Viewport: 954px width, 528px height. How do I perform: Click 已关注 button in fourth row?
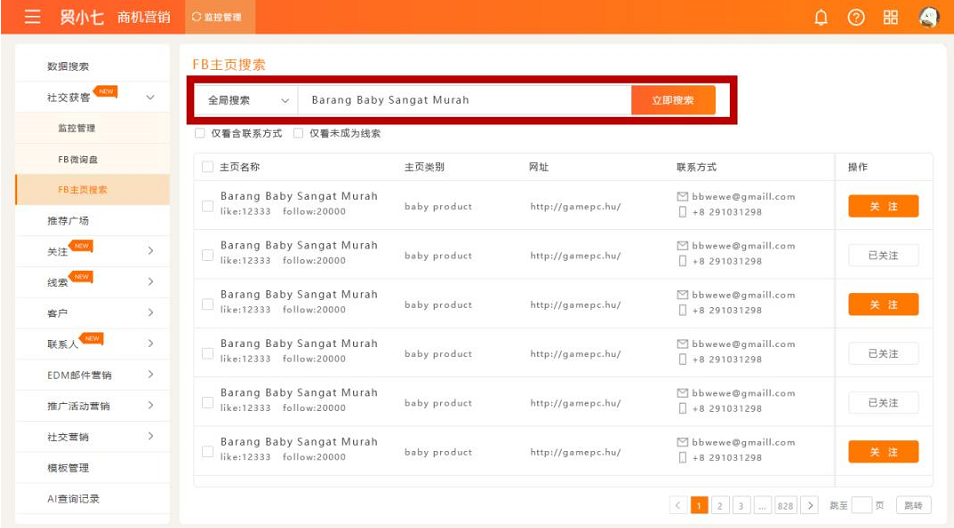click(883, 353)
